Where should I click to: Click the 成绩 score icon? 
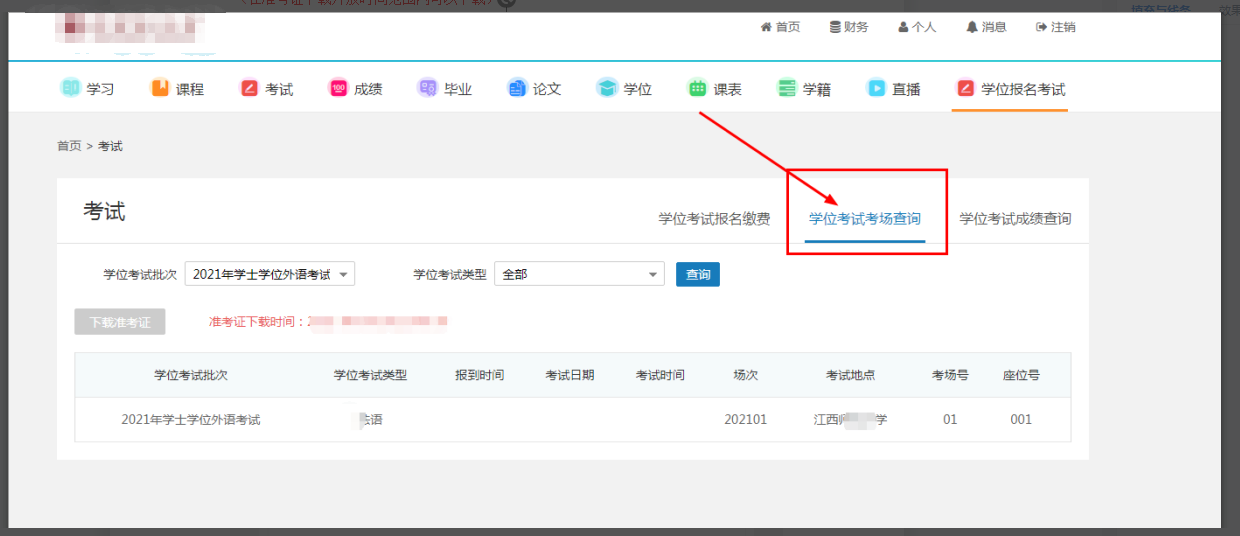click(338, 88)
